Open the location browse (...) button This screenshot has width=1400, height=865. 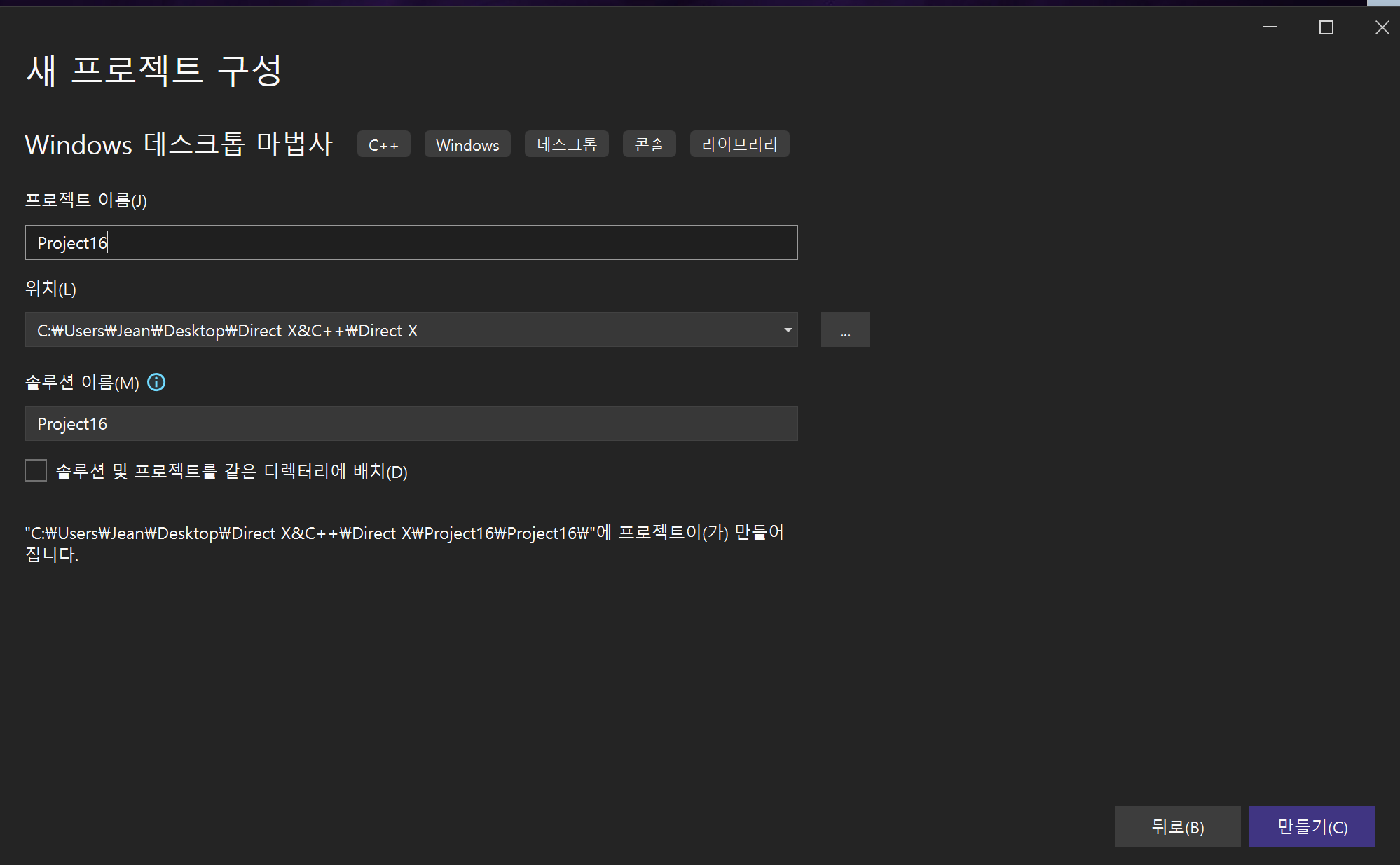tap(844, 330)
